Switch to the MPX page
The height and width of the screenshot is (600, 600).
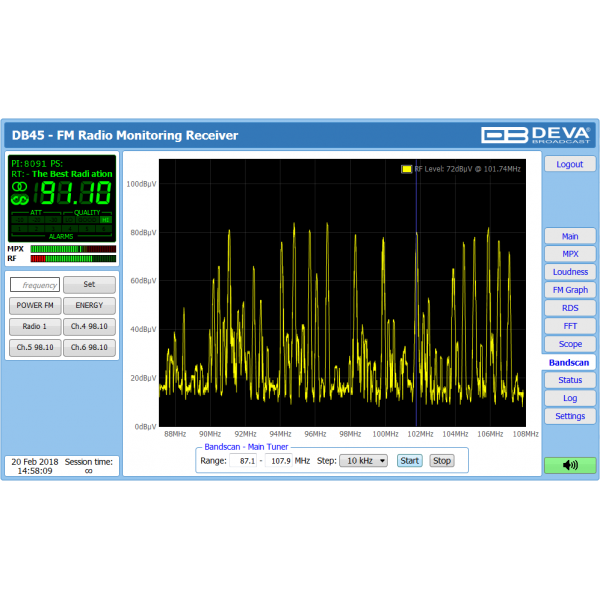tap(570, 254)
